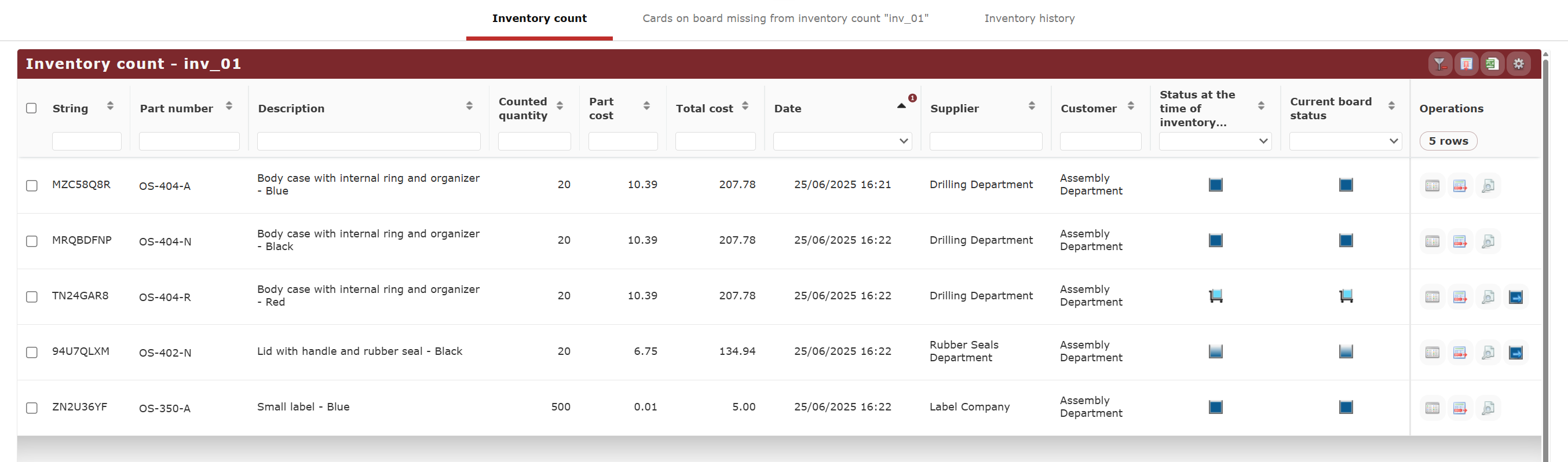Click grid details icon for ZN2U36YF row

1432,408
